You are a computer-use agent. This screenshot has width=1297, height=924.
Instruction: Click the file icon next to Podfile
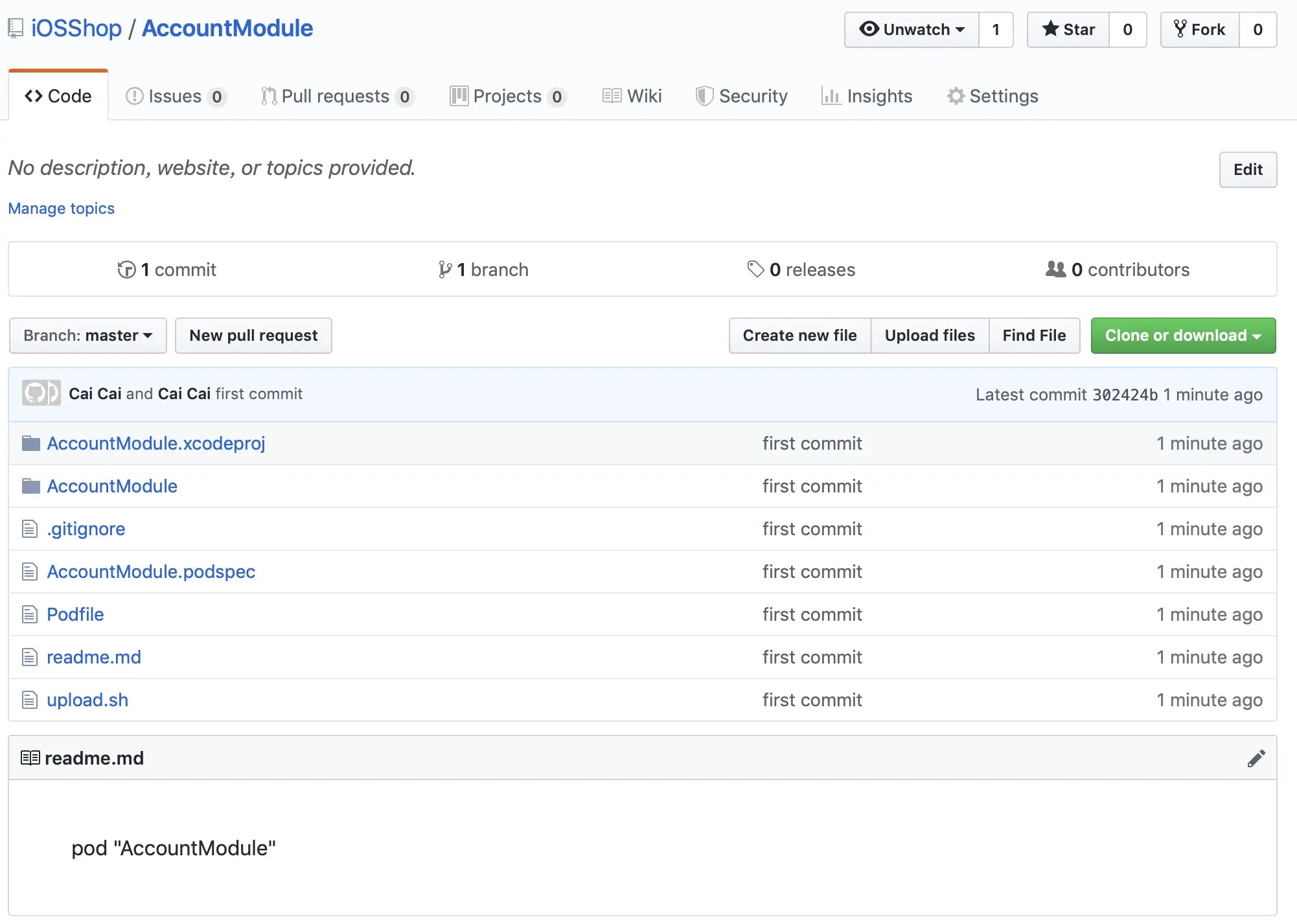tap(29, 614)
